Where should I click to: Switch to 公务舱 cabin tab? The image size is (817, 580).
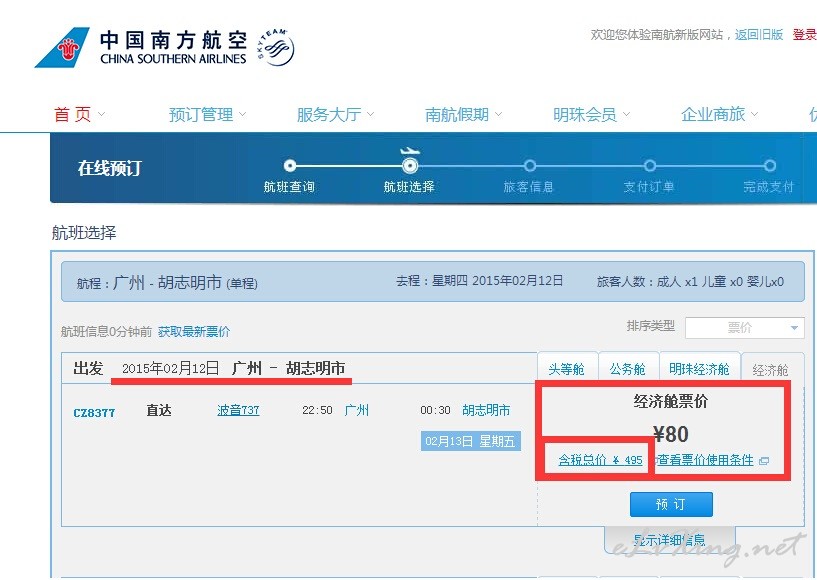tap(628, 368)
